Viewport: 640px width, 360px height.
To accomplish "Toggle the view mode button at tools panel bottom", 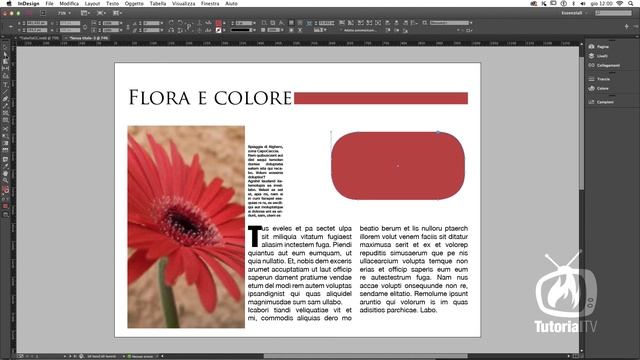I will point(5,214).
